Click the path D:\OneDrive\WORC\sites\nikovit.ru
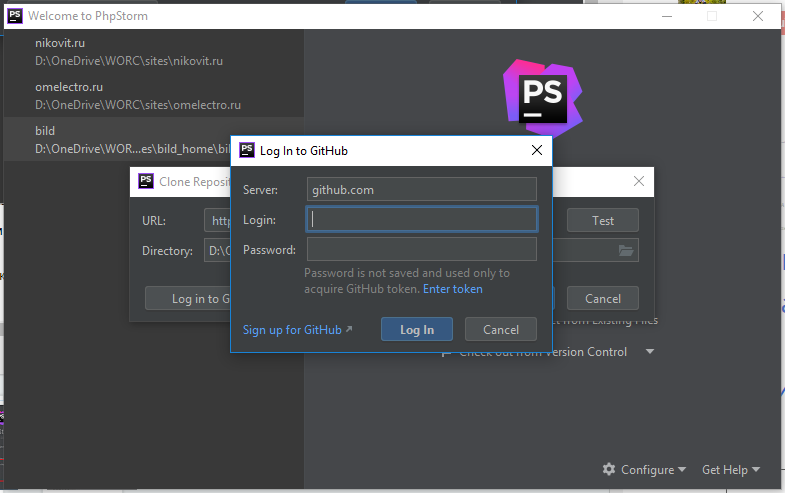The width and height of the screenshot is (785, 493). click(129, 61)
